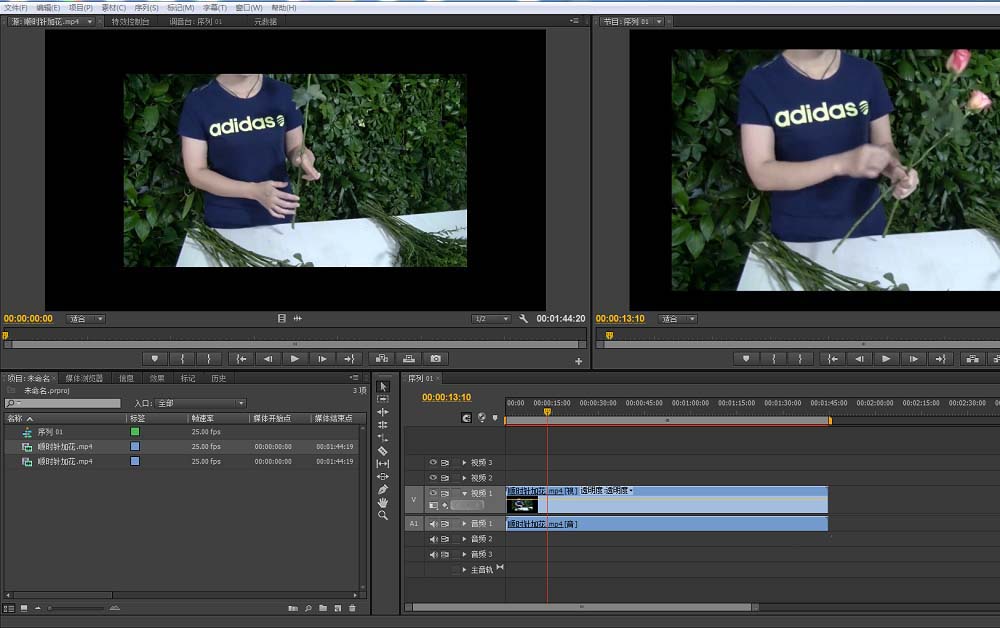The height and width of the screenshot is (628, 1000).
Task: Play the source monitor clip
Action: pos(294,358)
